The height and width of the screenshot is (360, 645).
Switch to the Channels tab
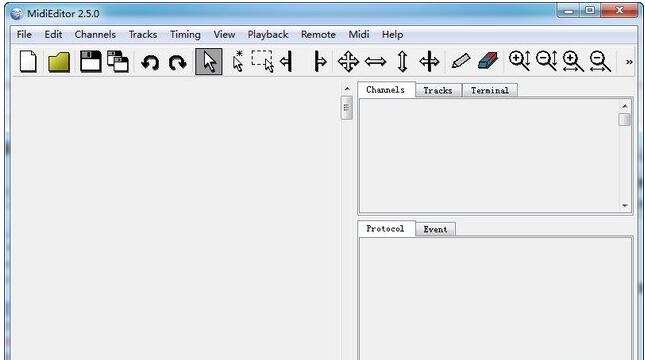click(386, 90)
